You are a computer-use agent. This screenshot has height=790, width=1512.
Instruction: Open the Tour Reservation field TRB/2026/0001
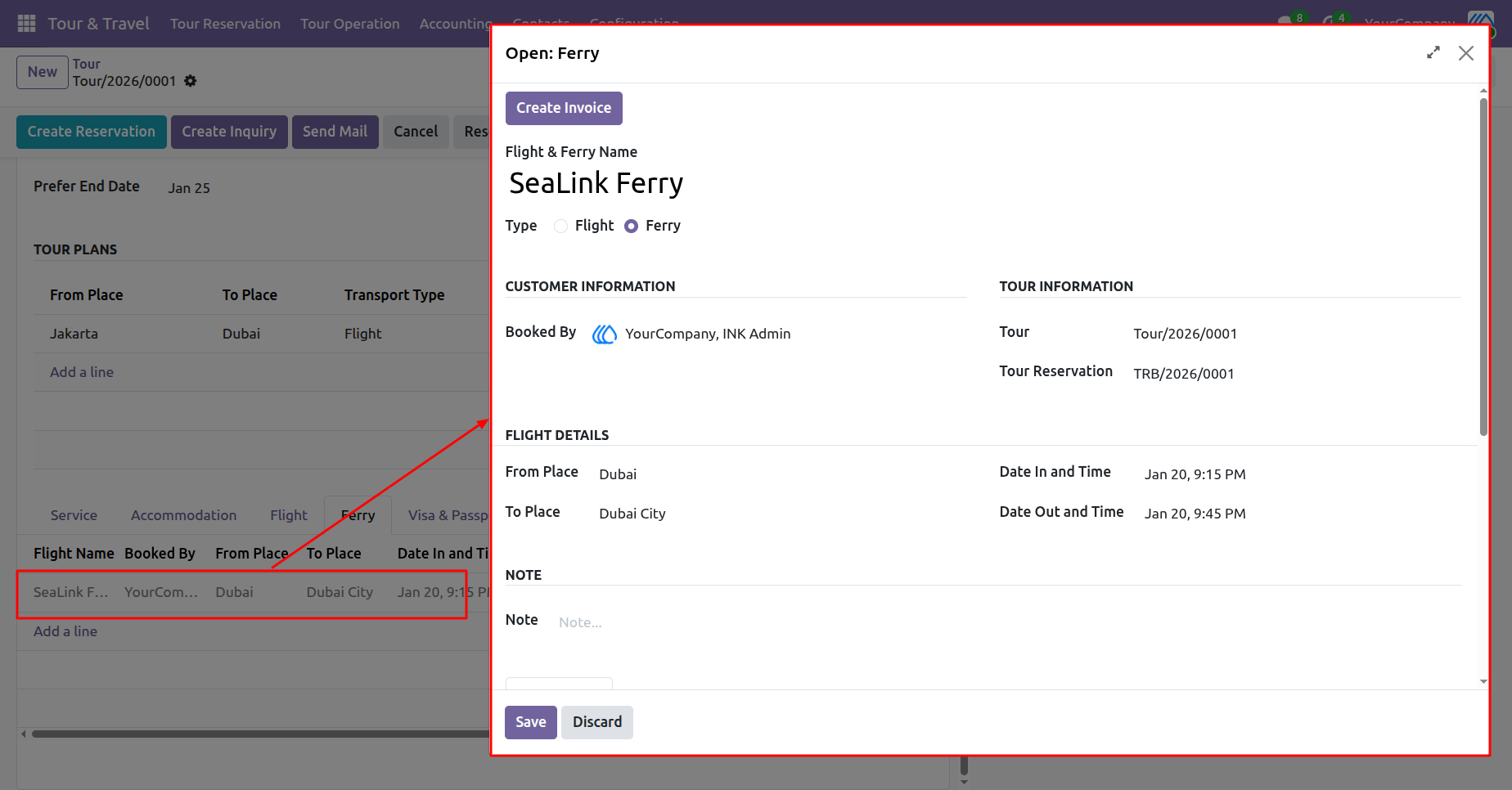(x=1183, y=374)
